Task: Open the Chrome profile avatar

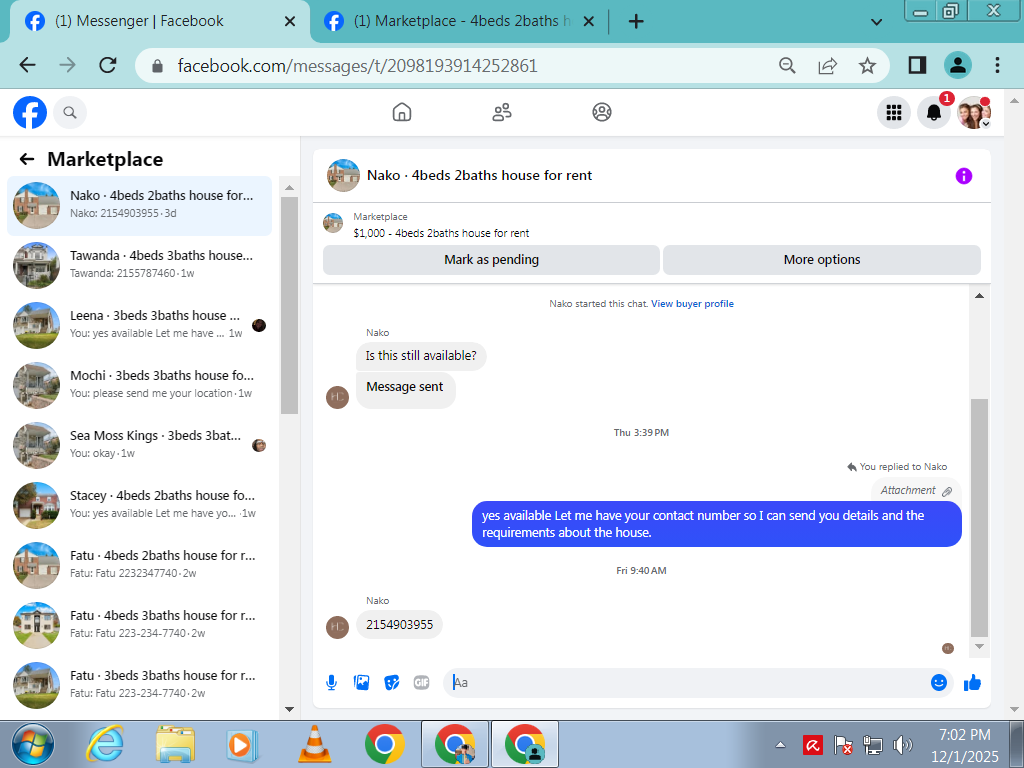Action: click(957, 65)
